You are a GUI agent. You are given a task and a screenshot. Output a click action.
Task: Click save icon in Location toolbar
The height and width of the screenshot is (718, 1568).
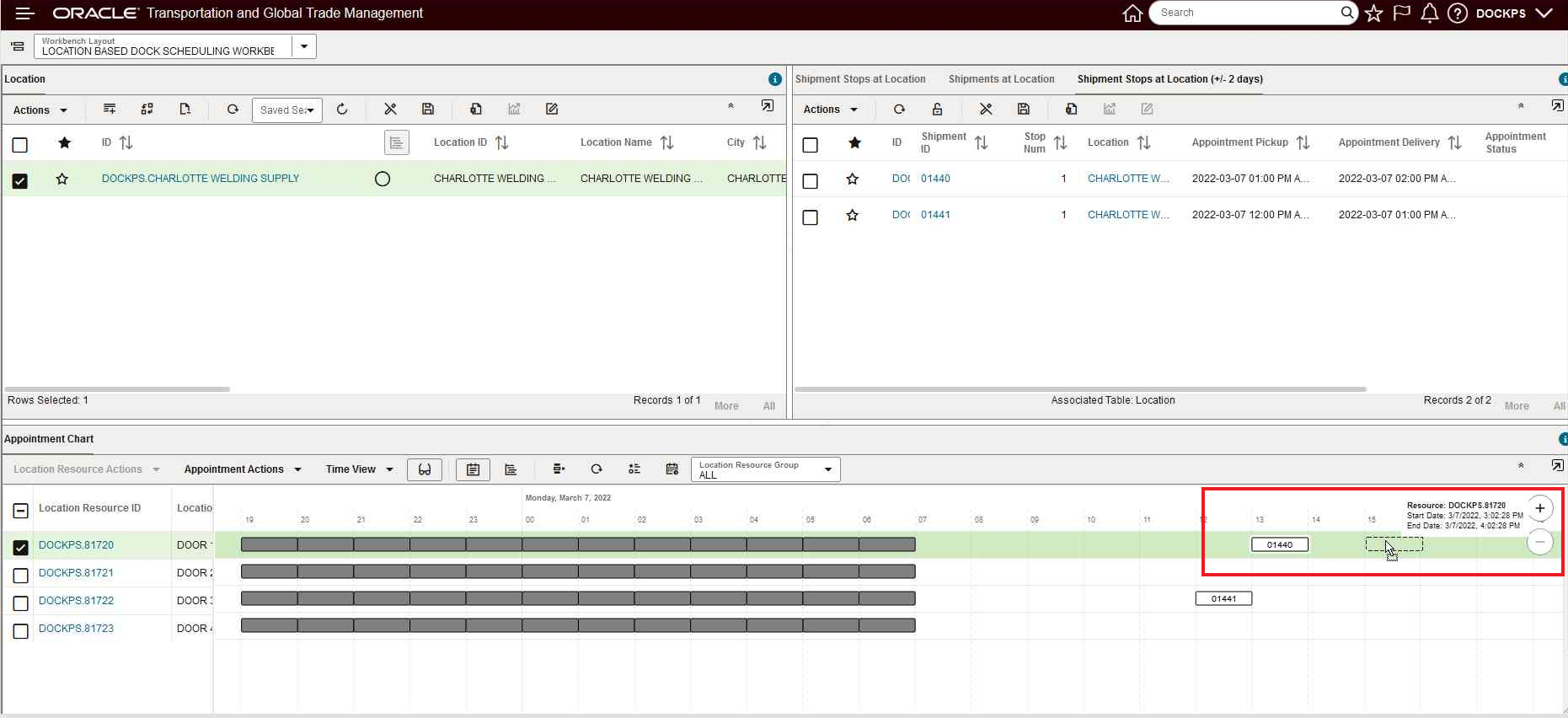pyautogui.click(x=428, y=109)
